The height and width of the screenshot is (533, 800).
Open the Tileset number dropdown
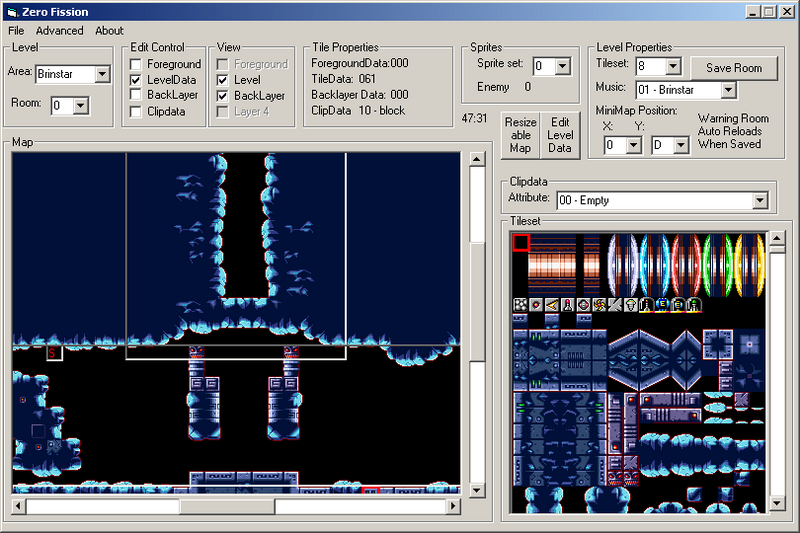[673, 66]
